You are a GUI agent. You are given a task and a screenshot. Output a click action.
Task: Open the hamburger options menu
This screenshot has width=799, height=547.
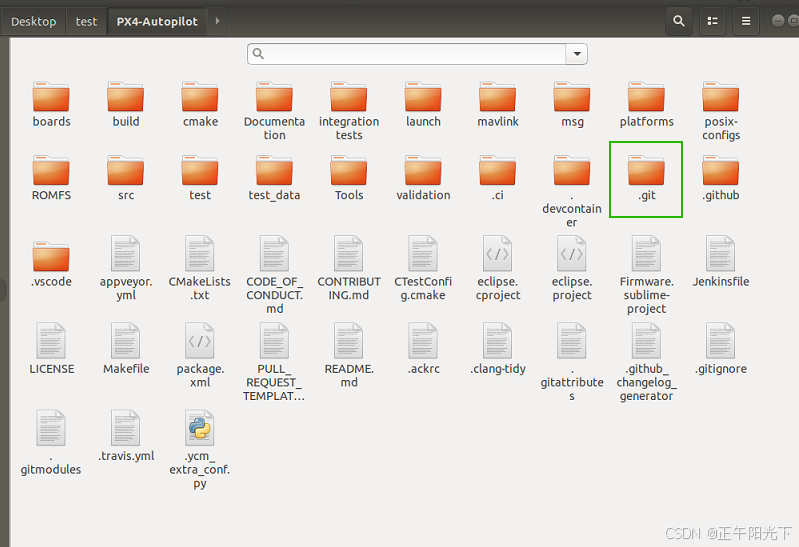(x=746, y=21)
